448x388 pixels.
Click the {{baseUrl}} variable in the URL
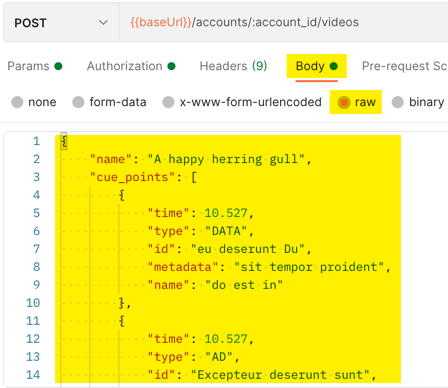(x=161, y=22)
